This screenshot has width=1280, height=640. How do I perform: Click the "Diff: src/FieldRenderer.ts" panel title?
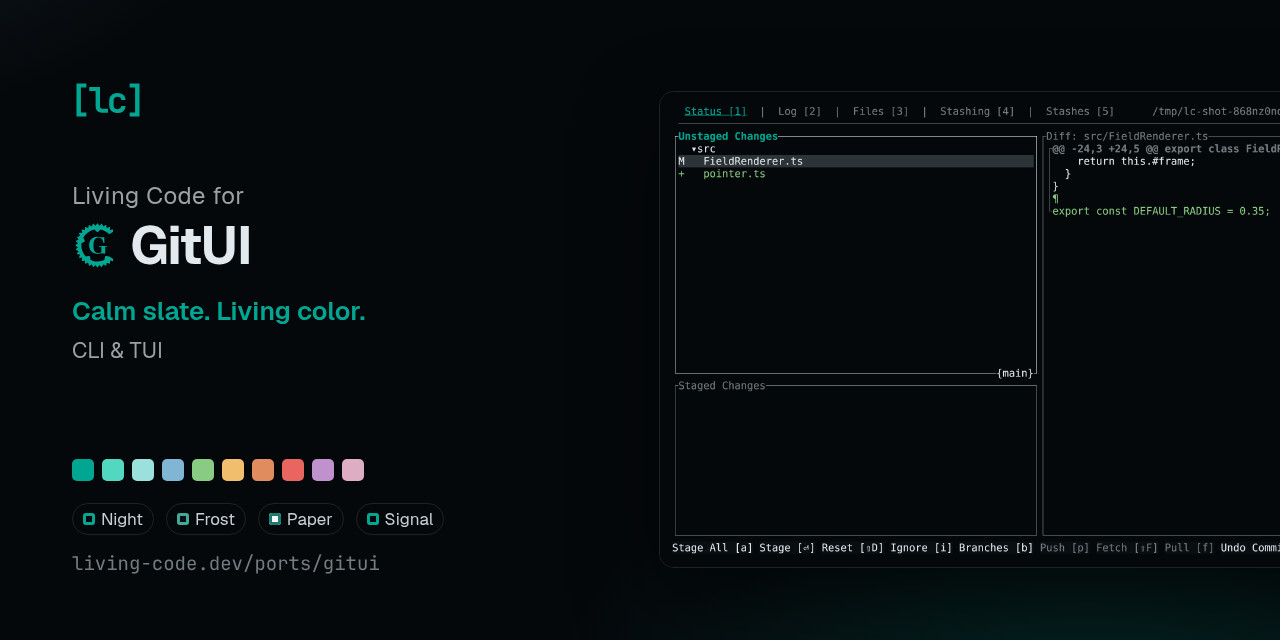(x=1127, y=136)
